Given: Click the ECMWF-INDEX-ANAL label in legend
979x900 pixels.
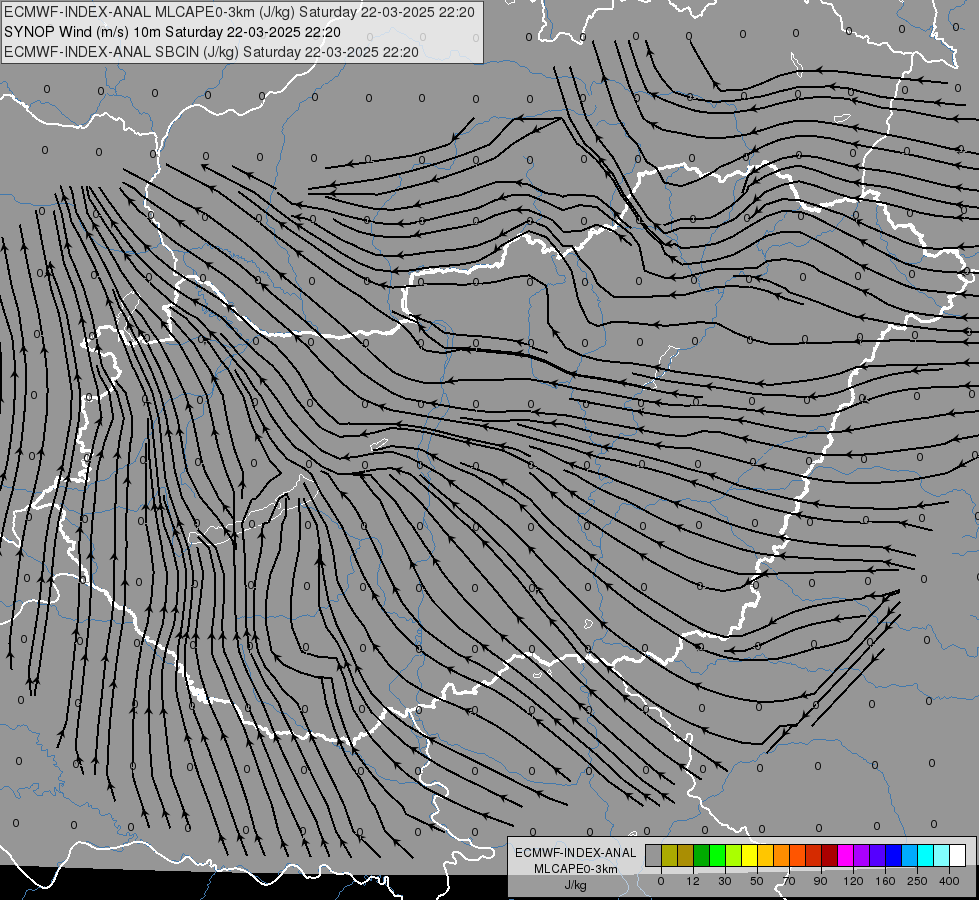Looking at the screenshot, I should click(x=576, y=853).
